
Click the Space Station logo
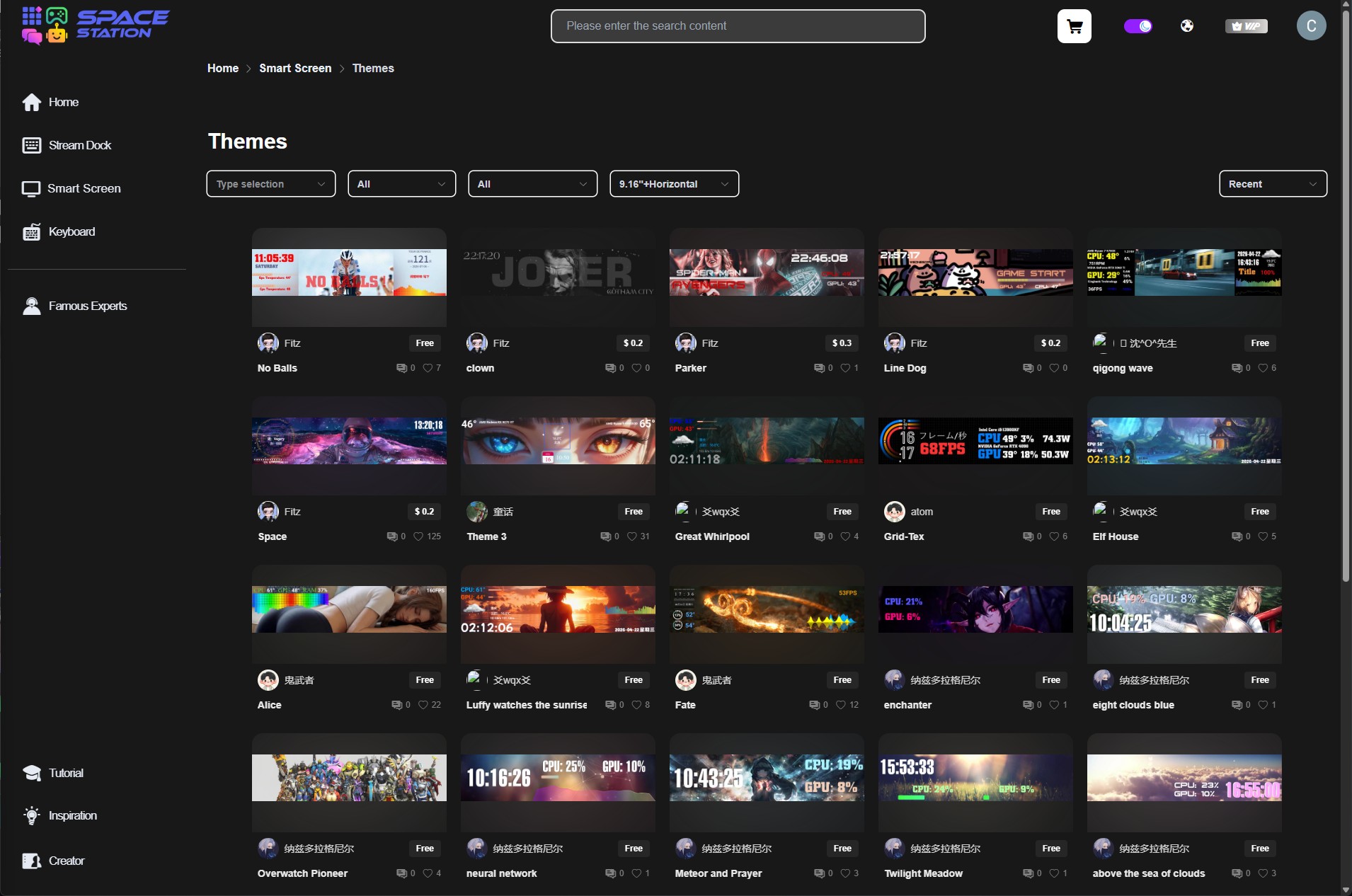96,25
